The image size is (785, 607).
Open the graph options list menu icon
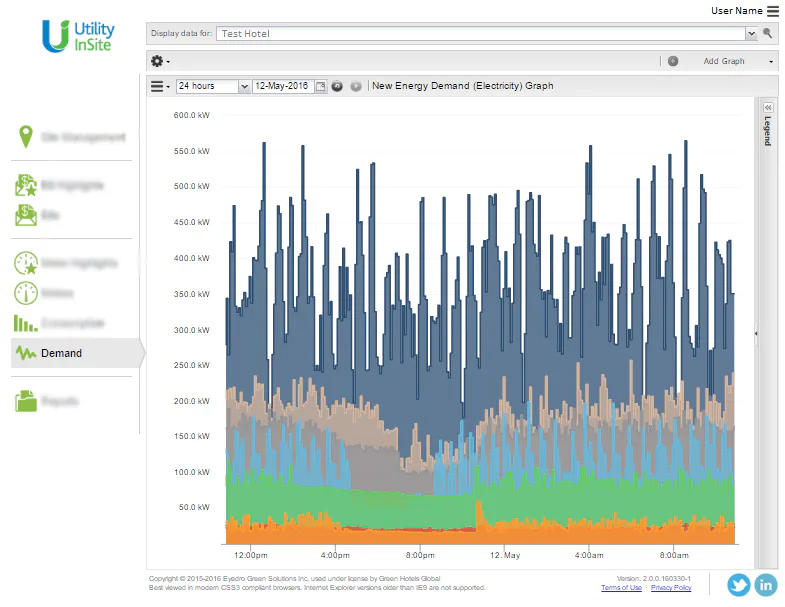[x=160, y=86]
